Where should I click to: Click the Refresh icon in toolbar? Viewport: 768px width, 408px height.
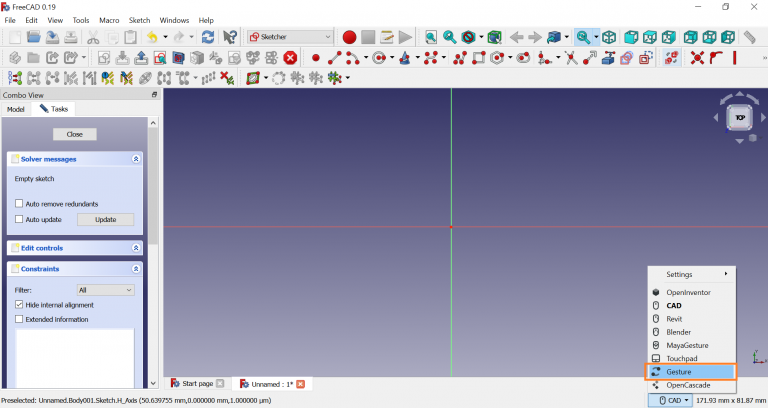[208, 37]
